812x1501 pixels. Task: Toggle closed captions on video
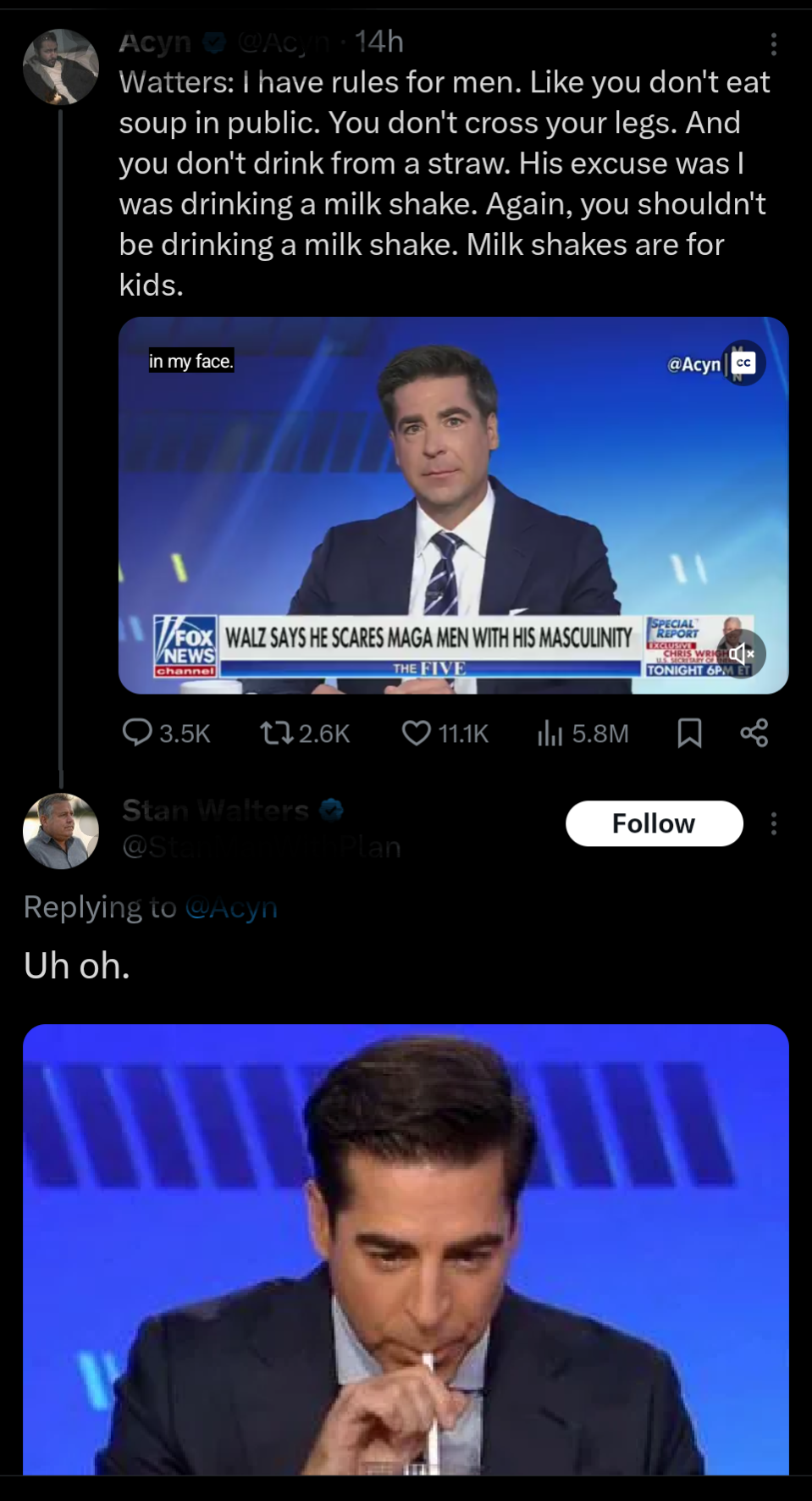pyautogui.click(x=743, y=363)
